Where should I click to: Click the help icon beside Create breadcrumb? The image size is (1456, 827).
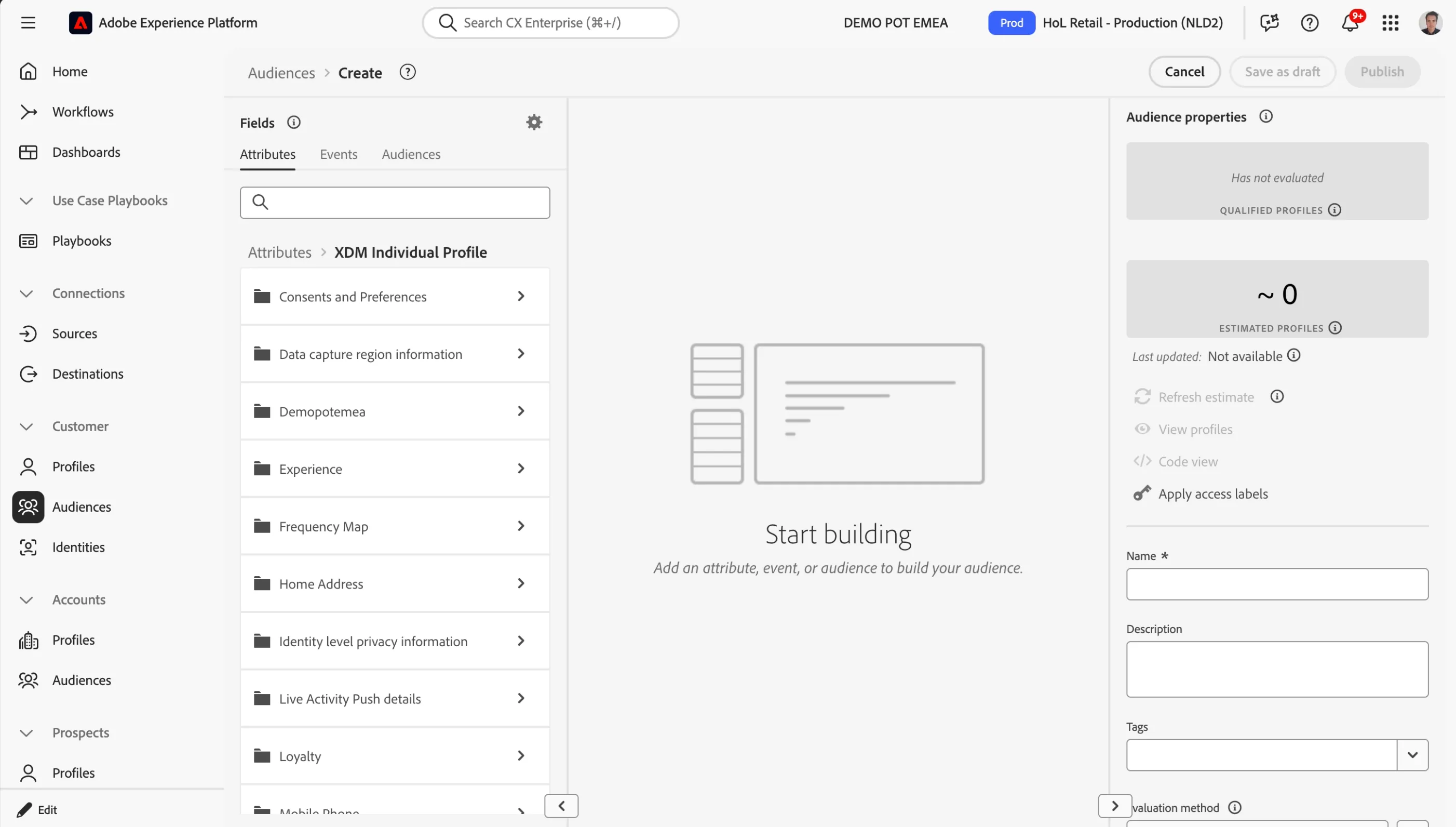[408, 72]
